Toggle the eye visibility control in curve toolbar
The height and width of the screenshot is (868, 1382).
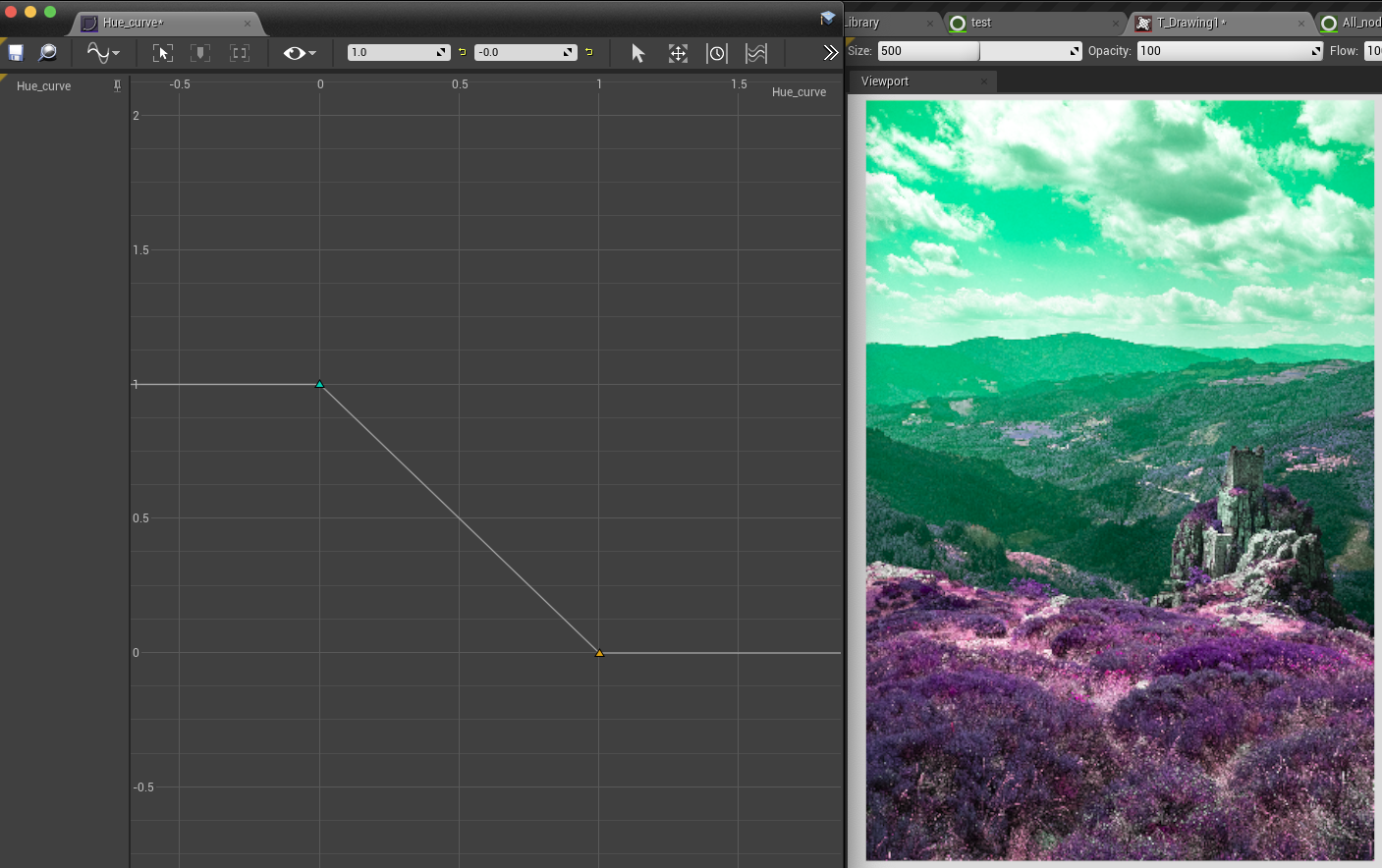pos(292,52)
